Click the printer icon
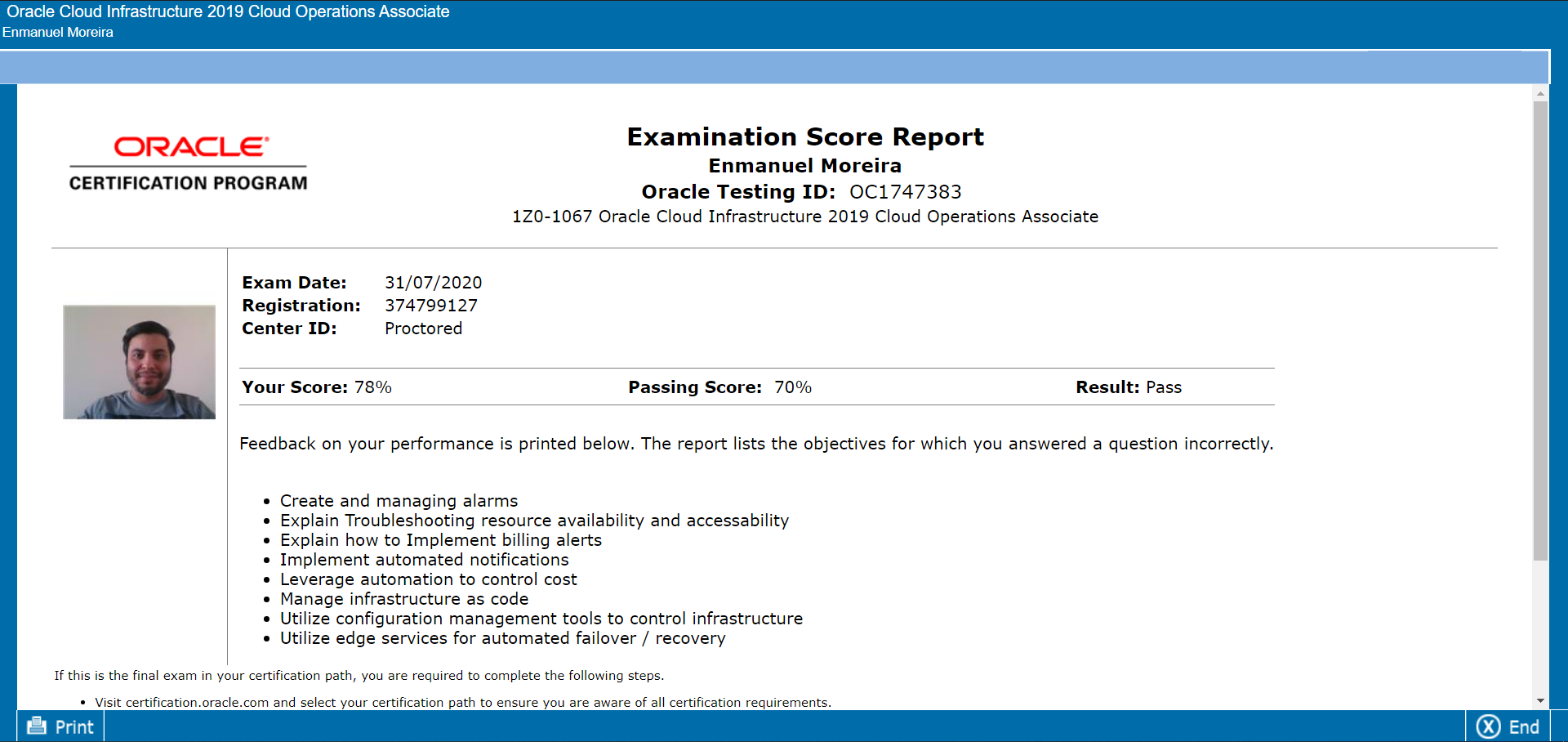The height and width of the screenshot is (742, 1568). 37,726
